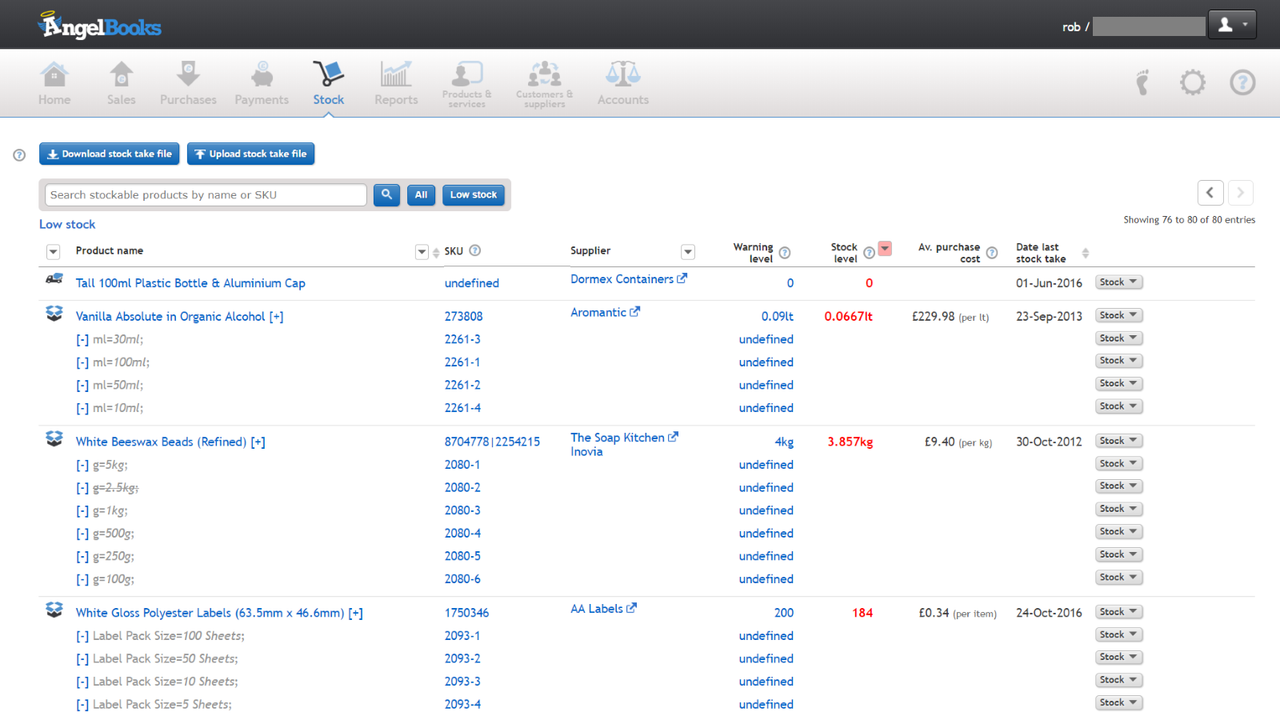Open the Settings gear icon
The image size is (1280, 720).
[x=1192, y=82]
